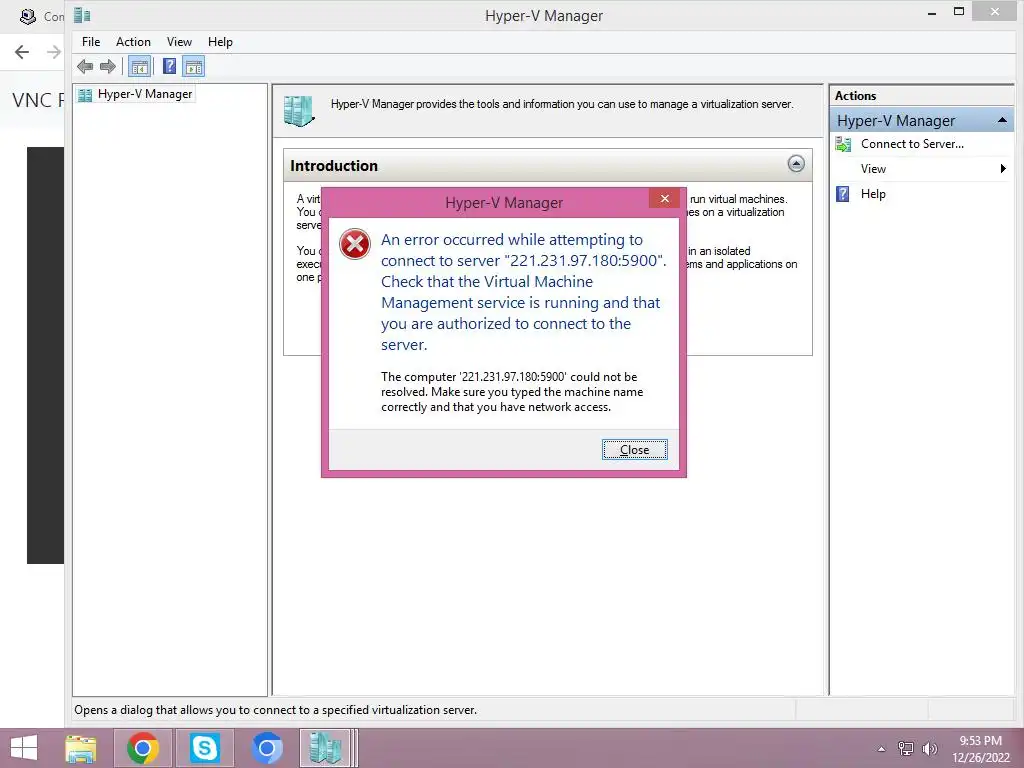Click the Forward arrow in the toolbar
Image resolution: width=1024 pixels, height=768 pixels.
click(x=108, y=66)
